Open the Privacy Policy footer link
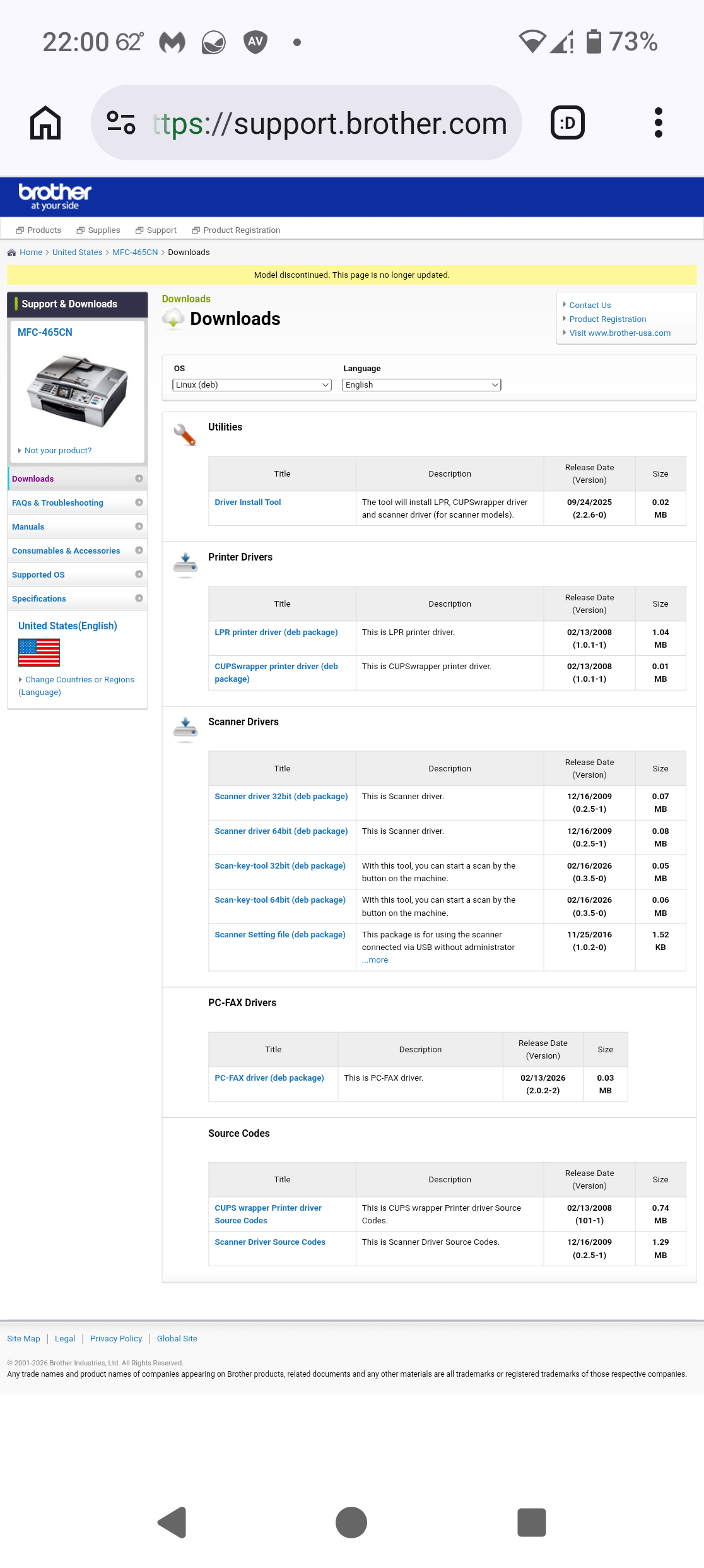 (x=116, y=1339)
